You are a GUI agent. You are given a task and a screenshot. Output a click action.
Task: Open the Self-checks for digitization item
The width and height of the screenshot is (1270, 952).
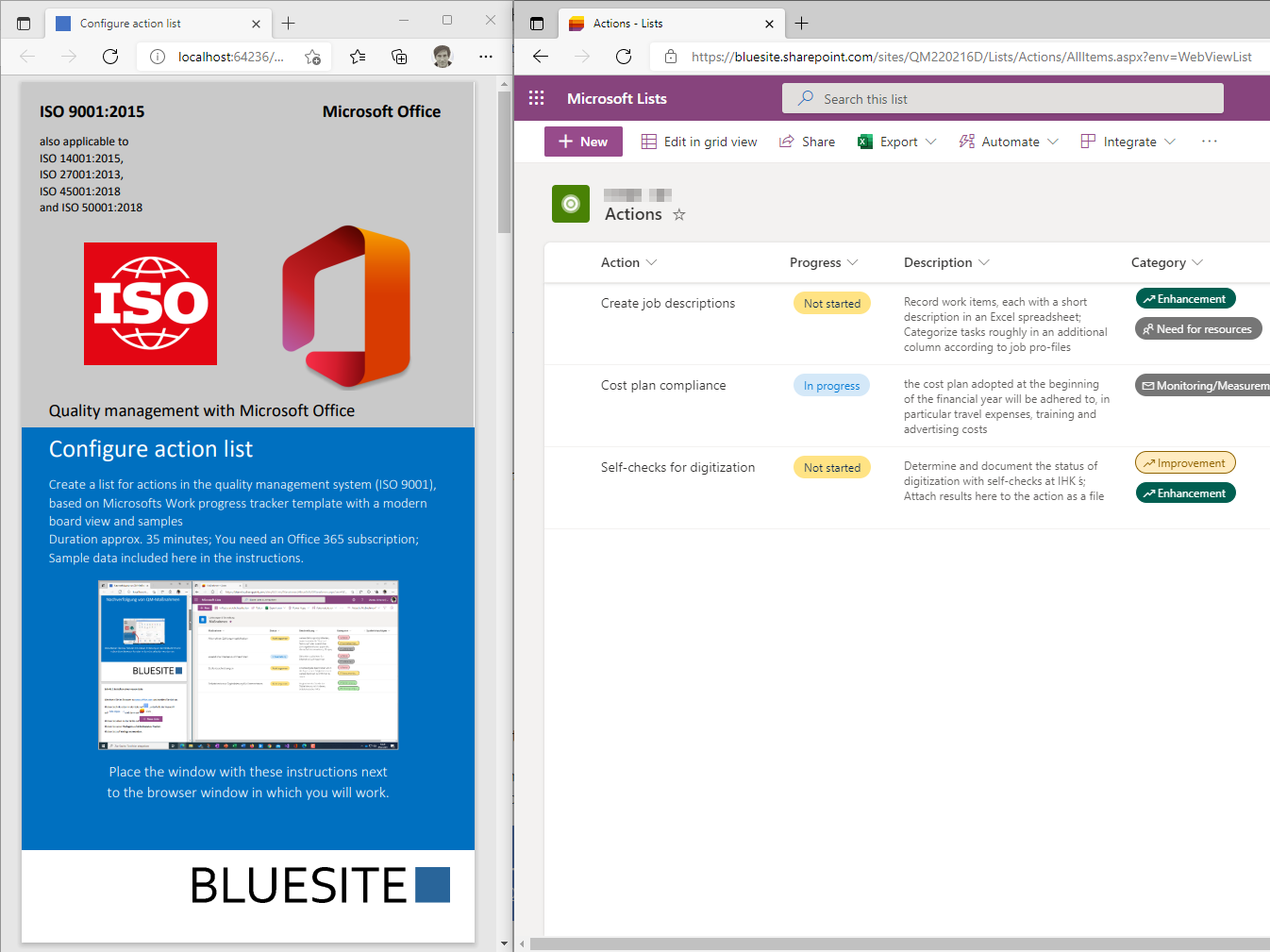tap(677, 467)
